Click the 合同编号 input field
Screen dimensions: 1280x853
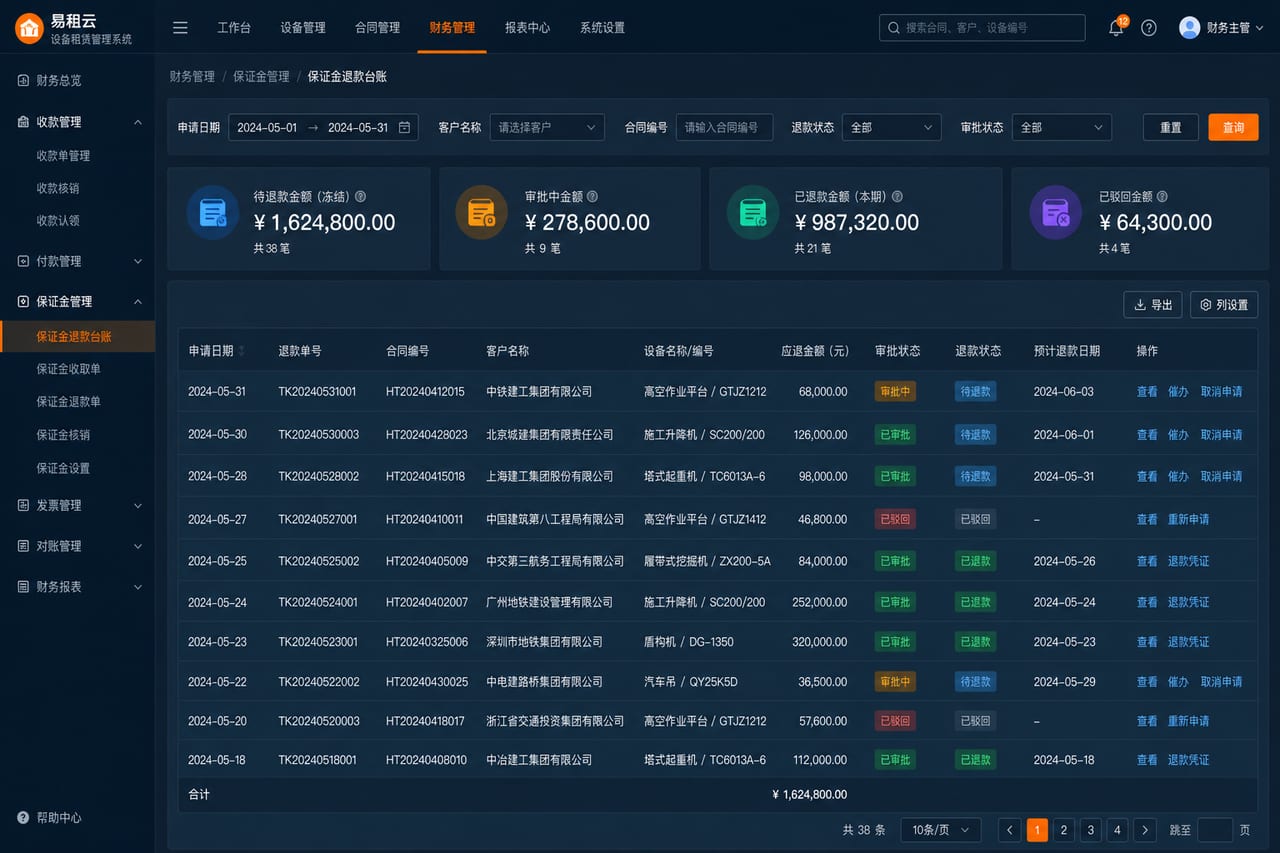[724, 128]
